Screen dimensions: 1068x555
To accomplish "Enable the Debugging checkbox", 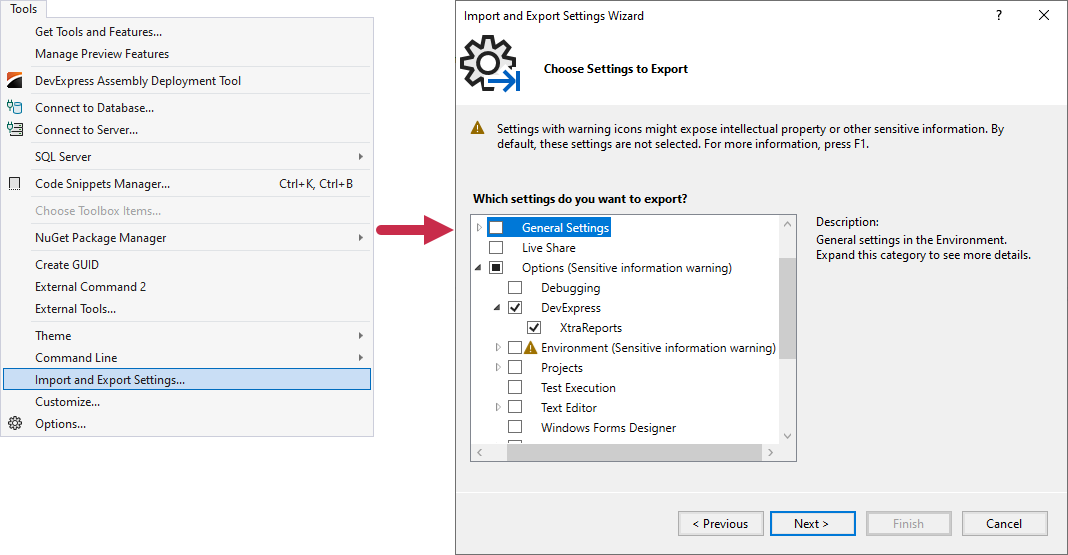I will (x=515, y=287).
